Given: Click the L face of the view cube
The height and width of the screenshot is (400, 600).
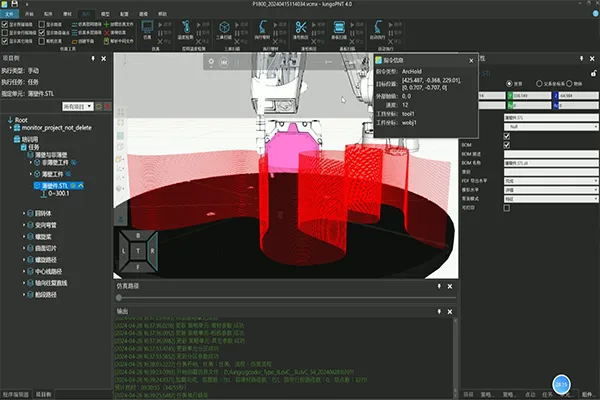Looking at the screenshot, I should coord(124,251).
